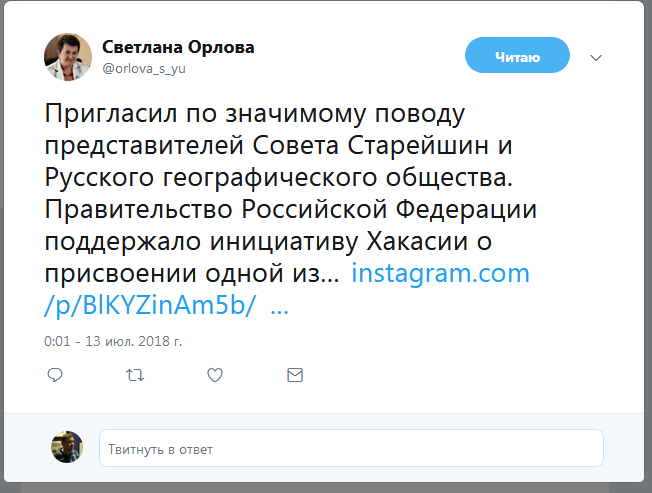
Task: Toggle the Читаю follow button
Action: pos(517,55)
